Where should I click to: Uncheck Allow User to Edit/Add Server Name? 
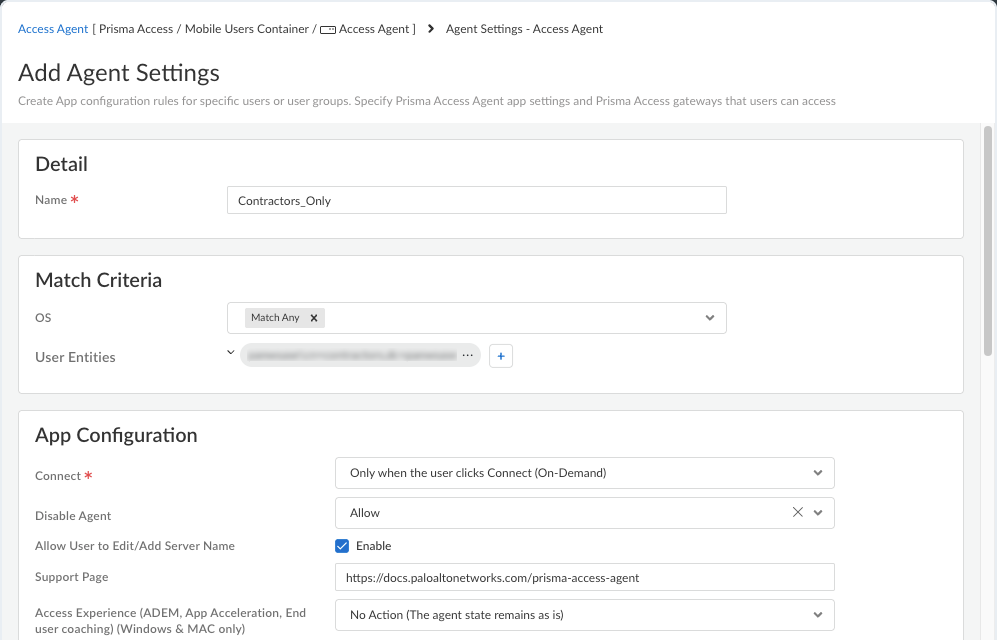coord(342,546)
